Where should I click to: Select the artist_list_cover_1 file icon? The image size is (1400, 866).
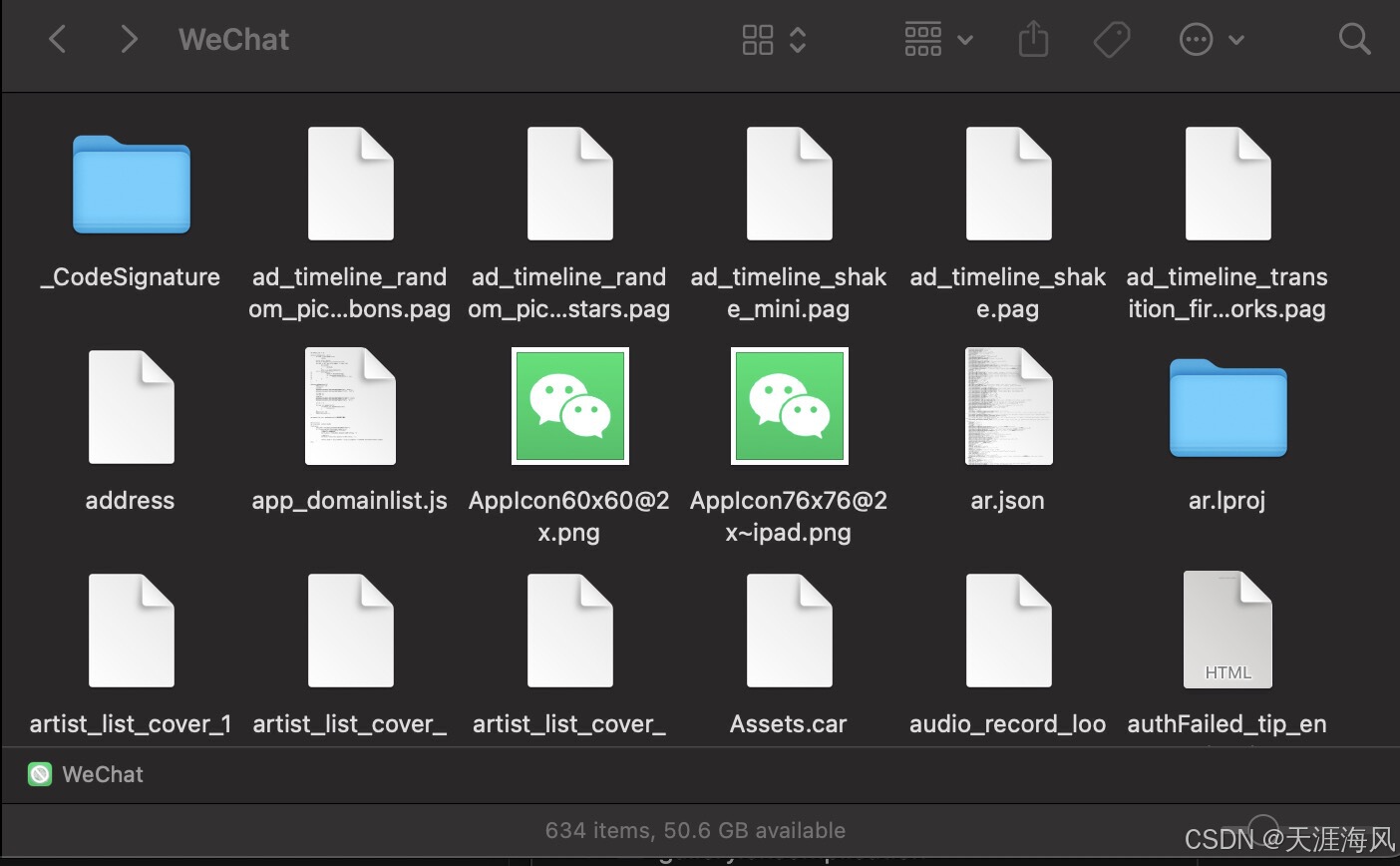(131, 631)
